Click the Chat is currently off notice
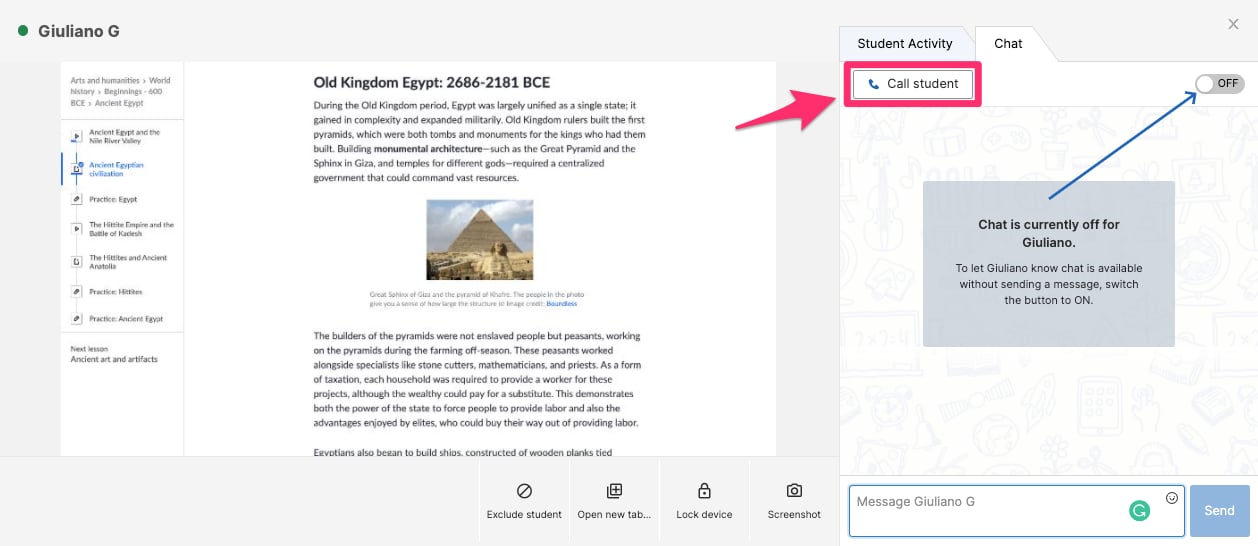The width and height of the screenshot is (1258, 546). [x=1049, y=264]
